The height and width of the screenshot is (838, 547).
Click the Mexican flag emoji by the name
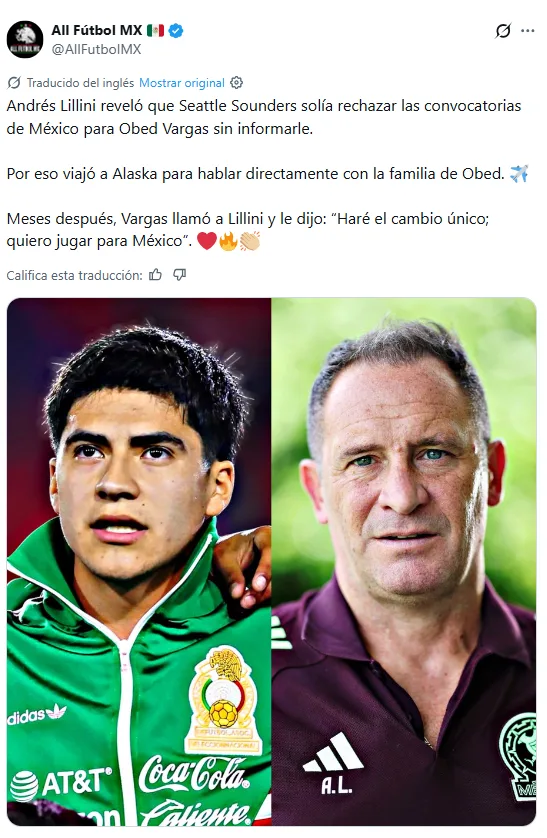click(155, 30)
